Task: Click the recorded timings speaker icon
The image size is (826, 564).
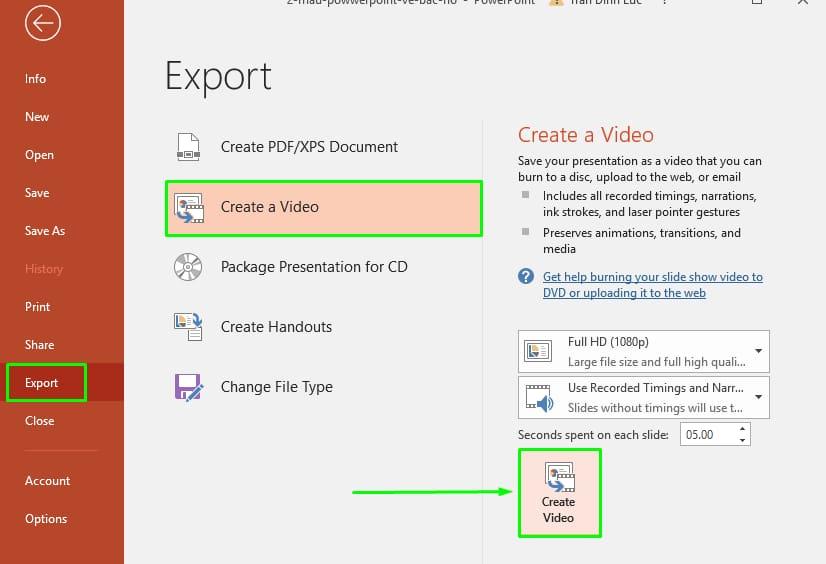Action: (539, 397)
